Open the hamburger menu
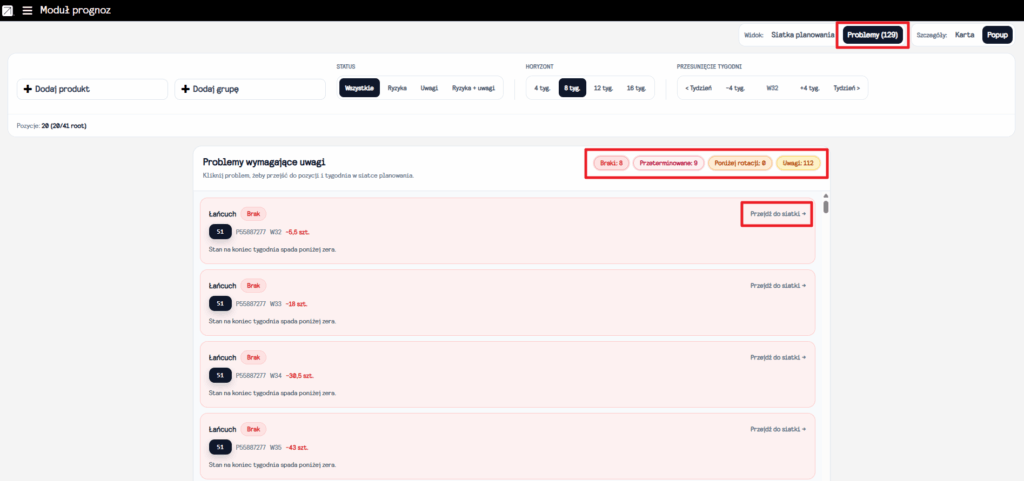Image resolution: width=1024 pixels, height=481 pixels. click(27, 10)
